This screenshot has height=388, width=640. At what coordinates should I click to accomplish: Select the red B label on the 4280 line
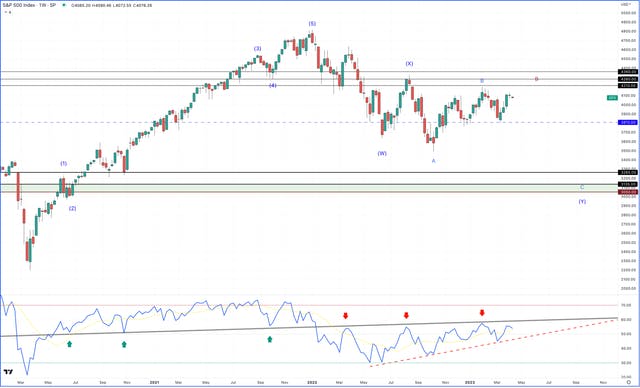pos(536,79)
